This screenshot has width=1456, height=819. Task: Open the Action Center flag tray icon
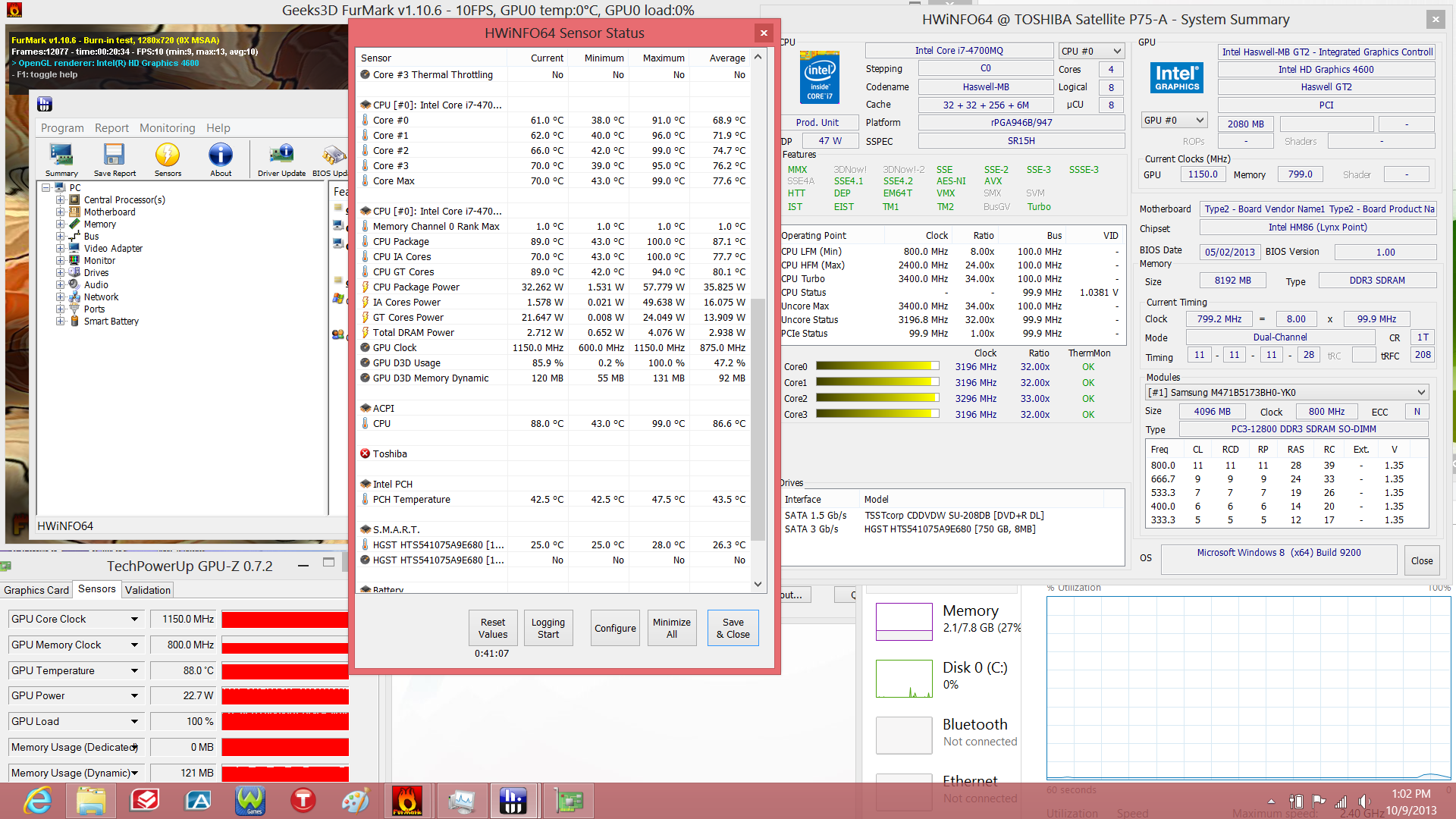pos(1319,802)
